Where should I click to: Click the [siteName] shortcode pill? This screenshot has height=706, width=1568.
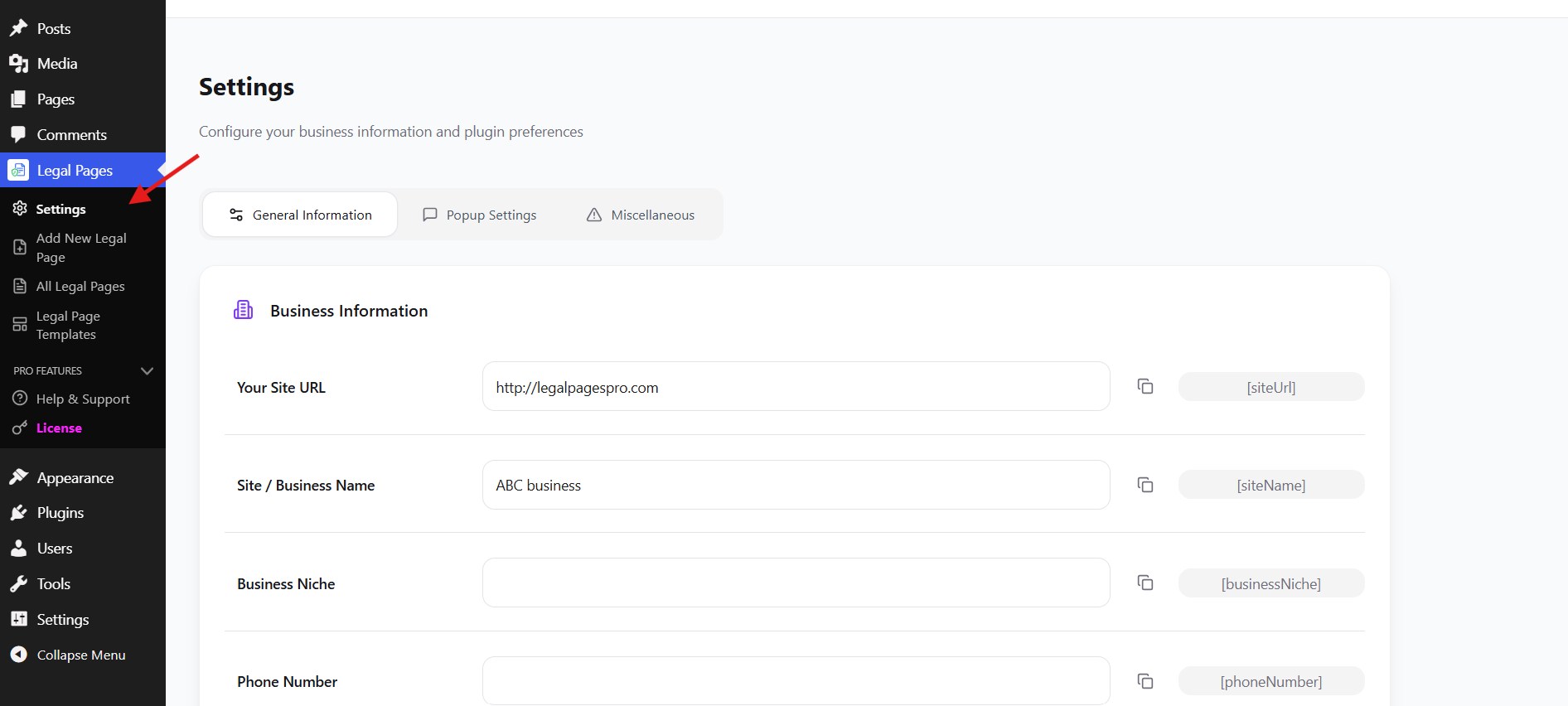click(1271, 485)
